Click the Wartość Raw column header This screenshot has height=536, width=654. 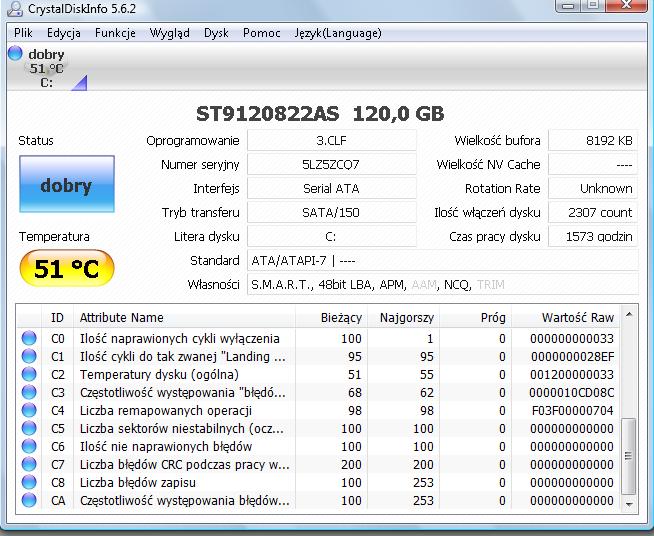point(566,317)
